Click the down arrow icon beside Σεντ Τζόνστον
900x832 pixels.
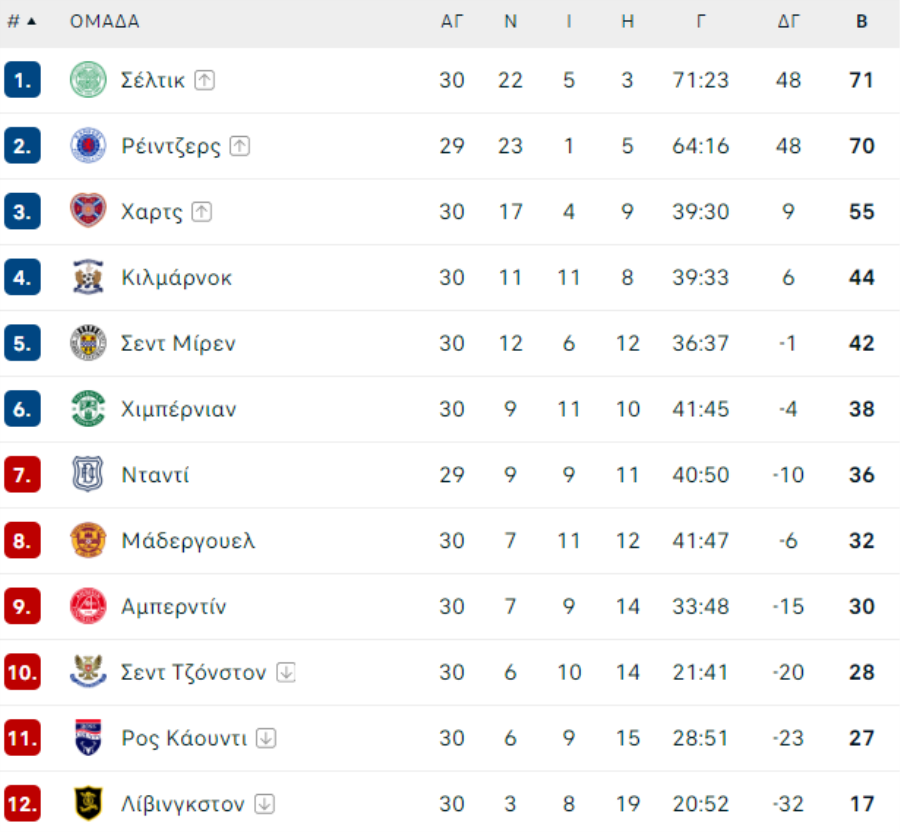tap(286, 672)
